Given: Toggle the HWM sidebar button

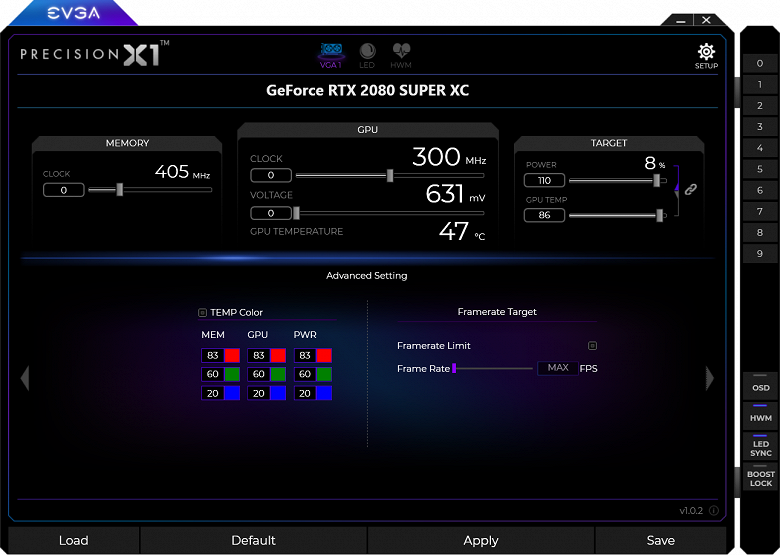Looking at the screenshot, I should click(x=760, y=415).
